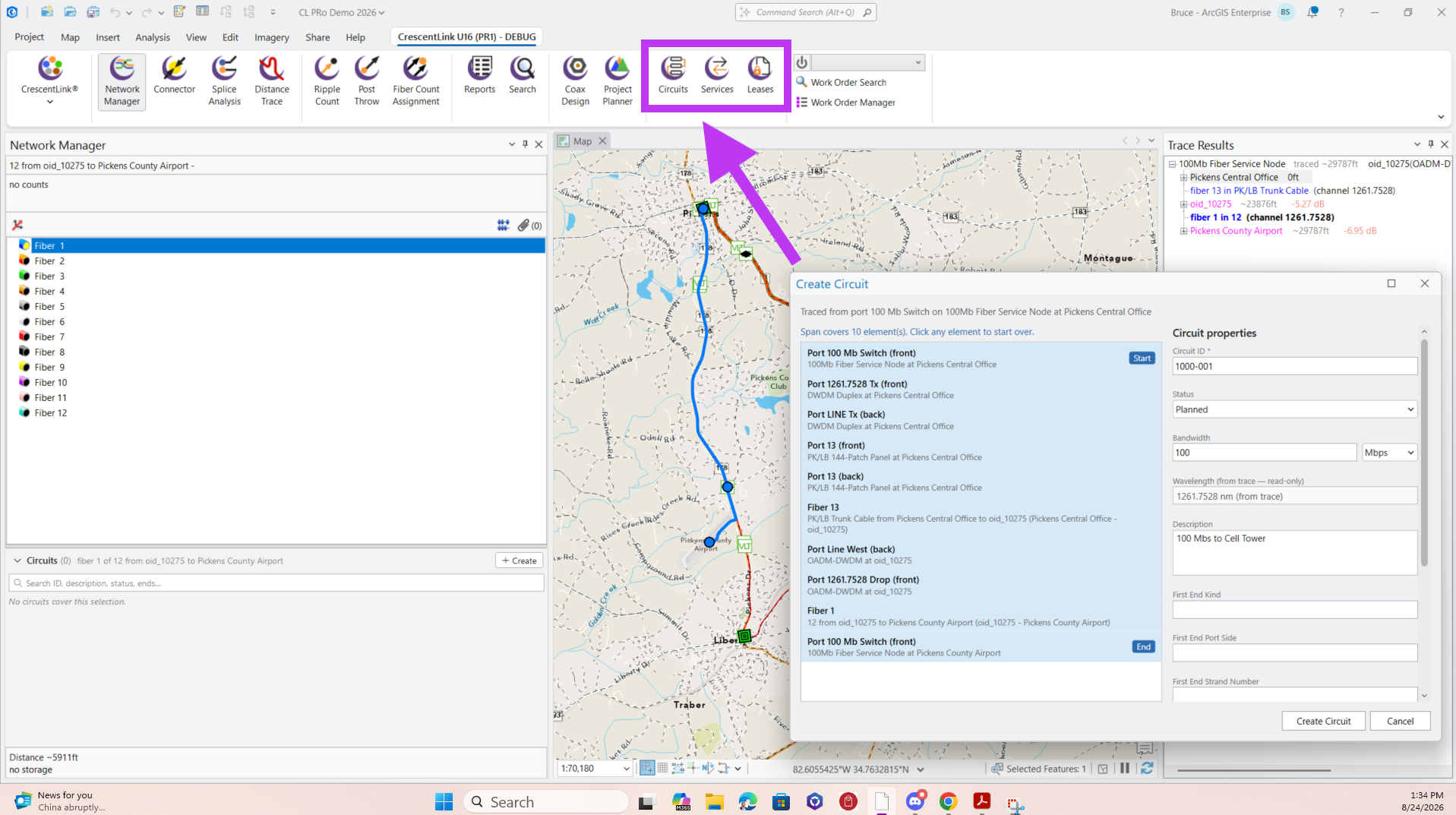The height and width of the screenshot is (815, 1456).
Task: Open Windows Start menu
Action: 444,801
